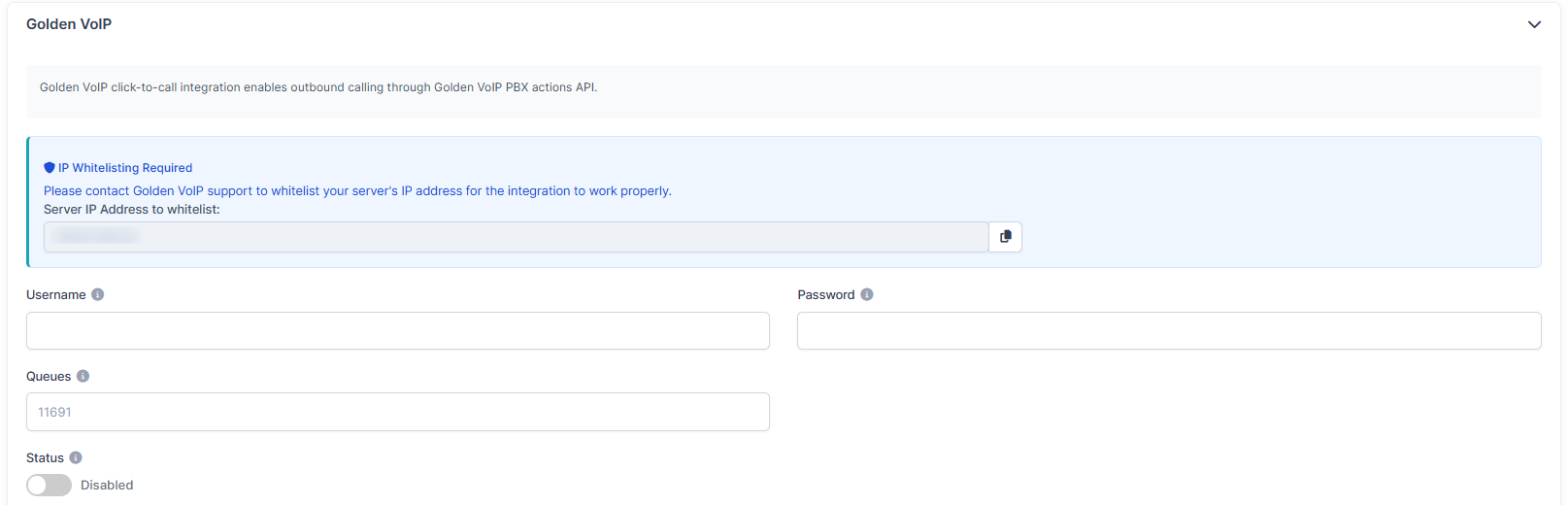
Task: Copy the server IP address
Action: (1005, 237)
